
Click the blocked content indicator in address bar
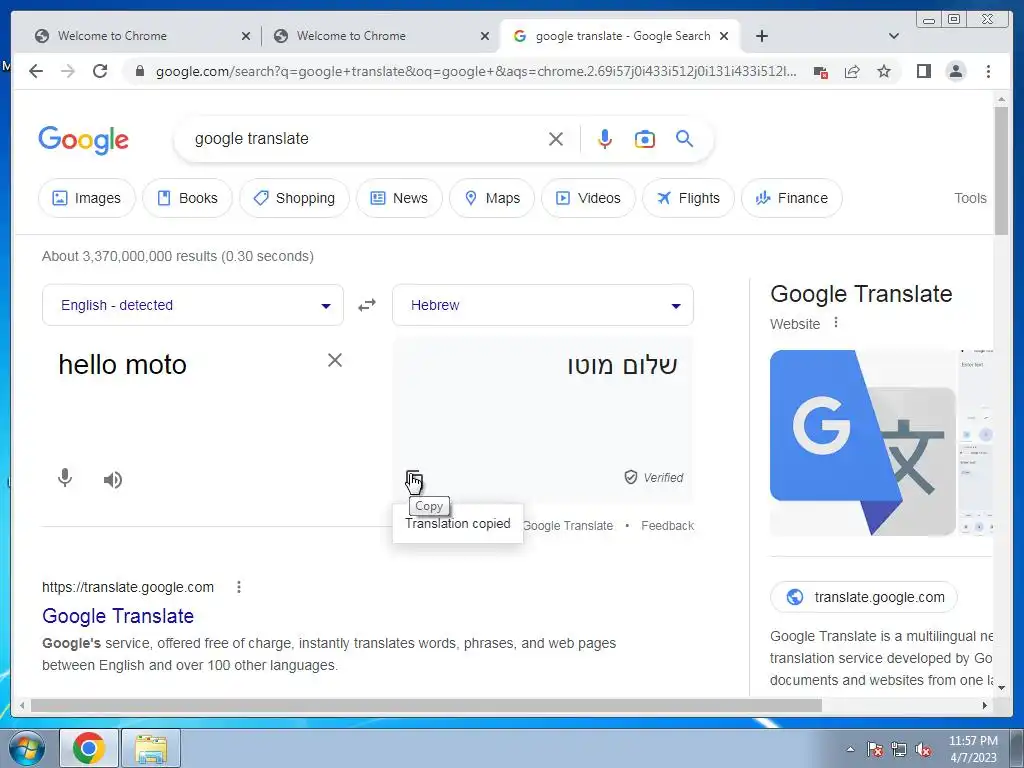pos(820,71)
